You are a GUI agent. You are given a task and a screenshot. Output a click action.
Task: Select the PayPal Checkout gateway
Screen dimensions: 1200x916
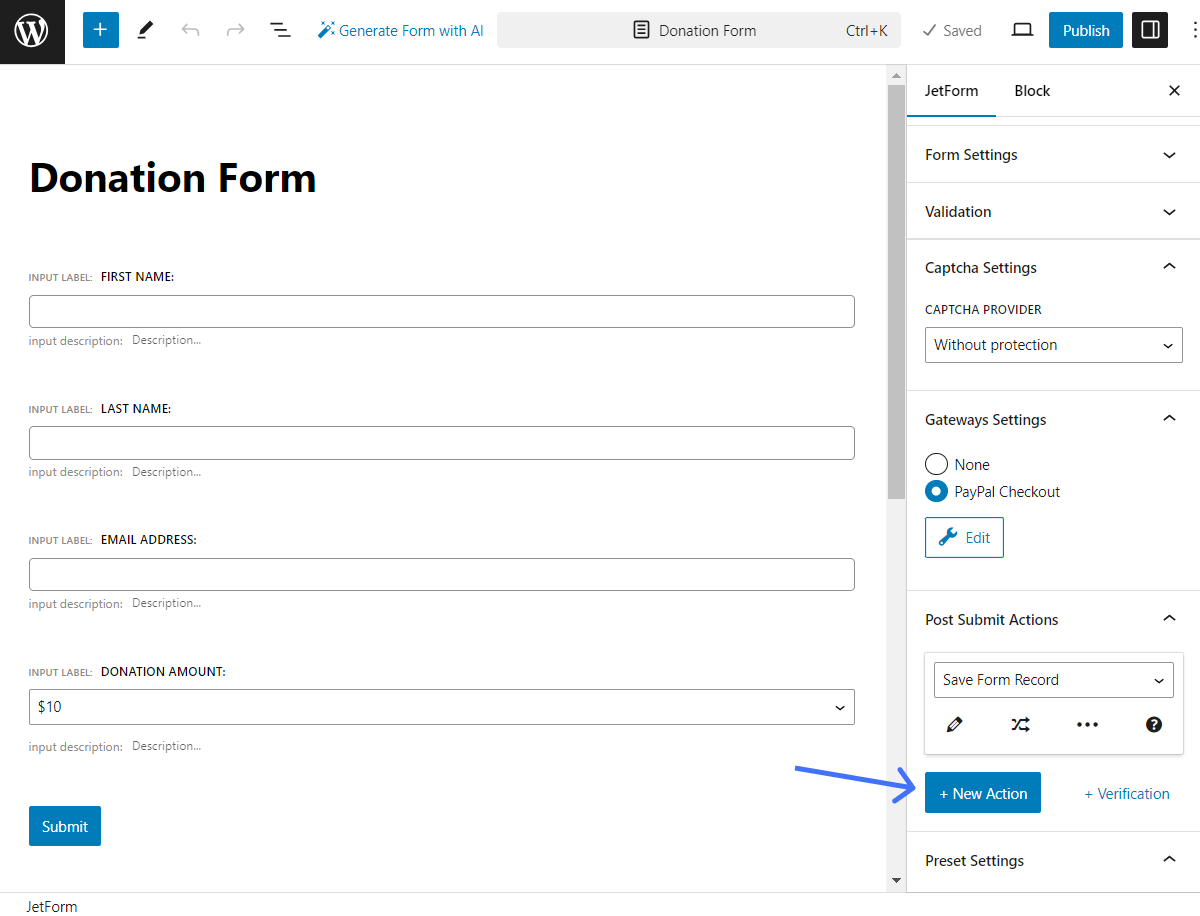coord(936,491)
